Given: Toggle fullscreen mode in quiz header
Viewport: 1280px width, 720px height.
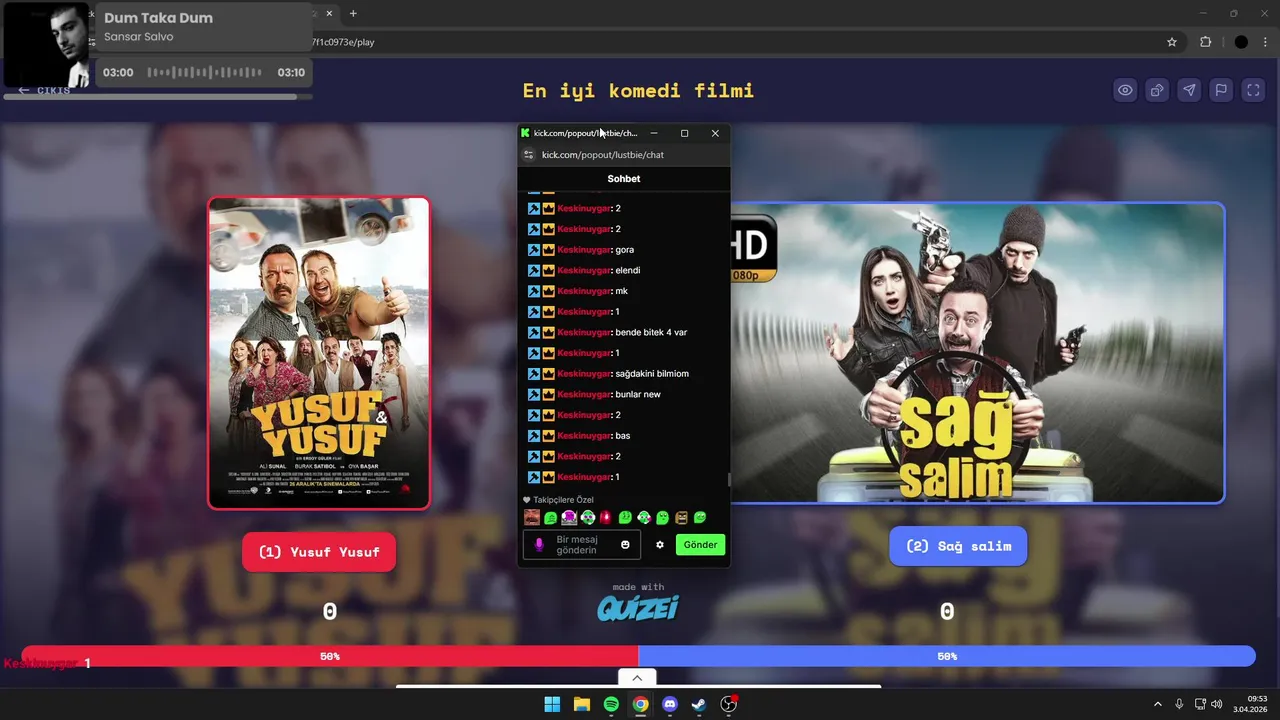Looking at the screenshot, I should (1253, 90).
